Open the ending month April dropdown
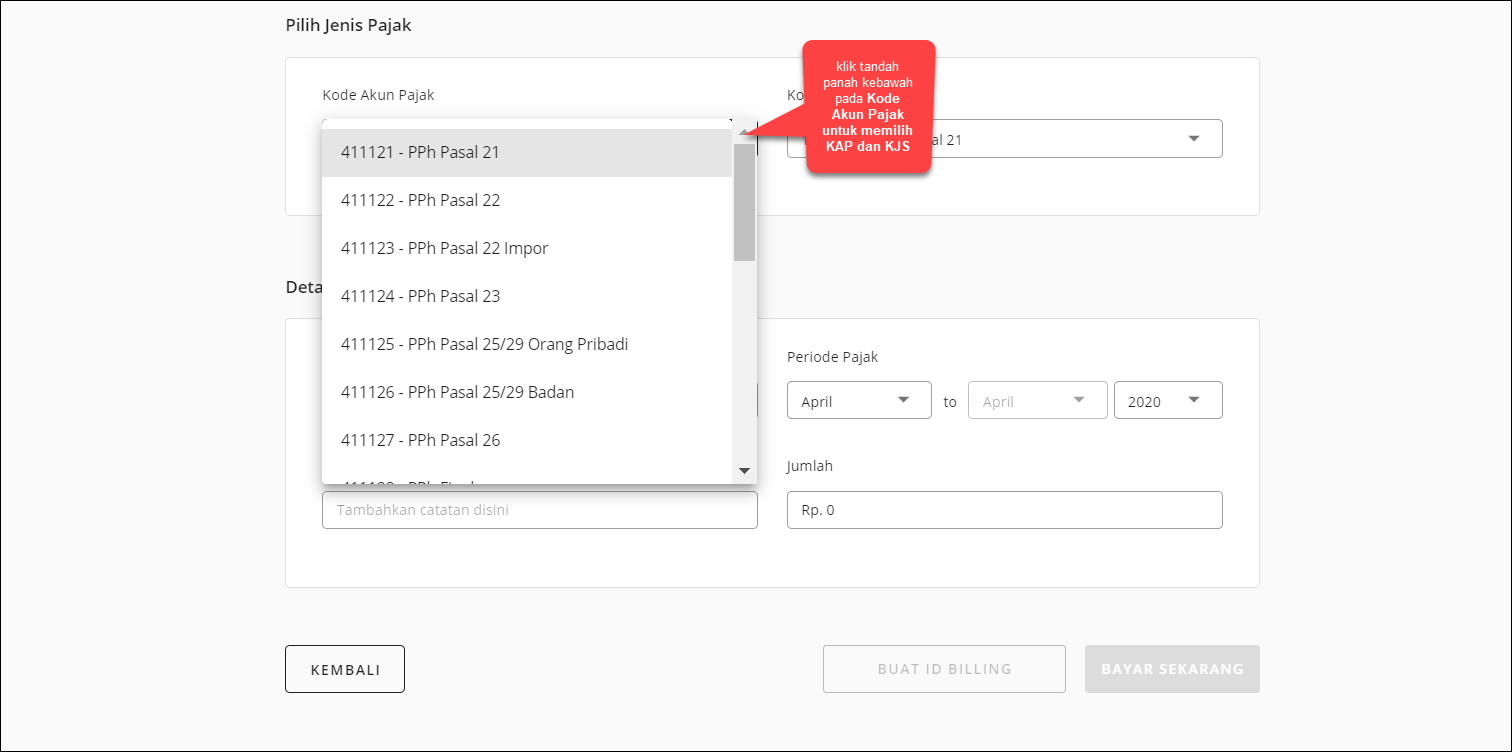 (x=1038, y=400)
